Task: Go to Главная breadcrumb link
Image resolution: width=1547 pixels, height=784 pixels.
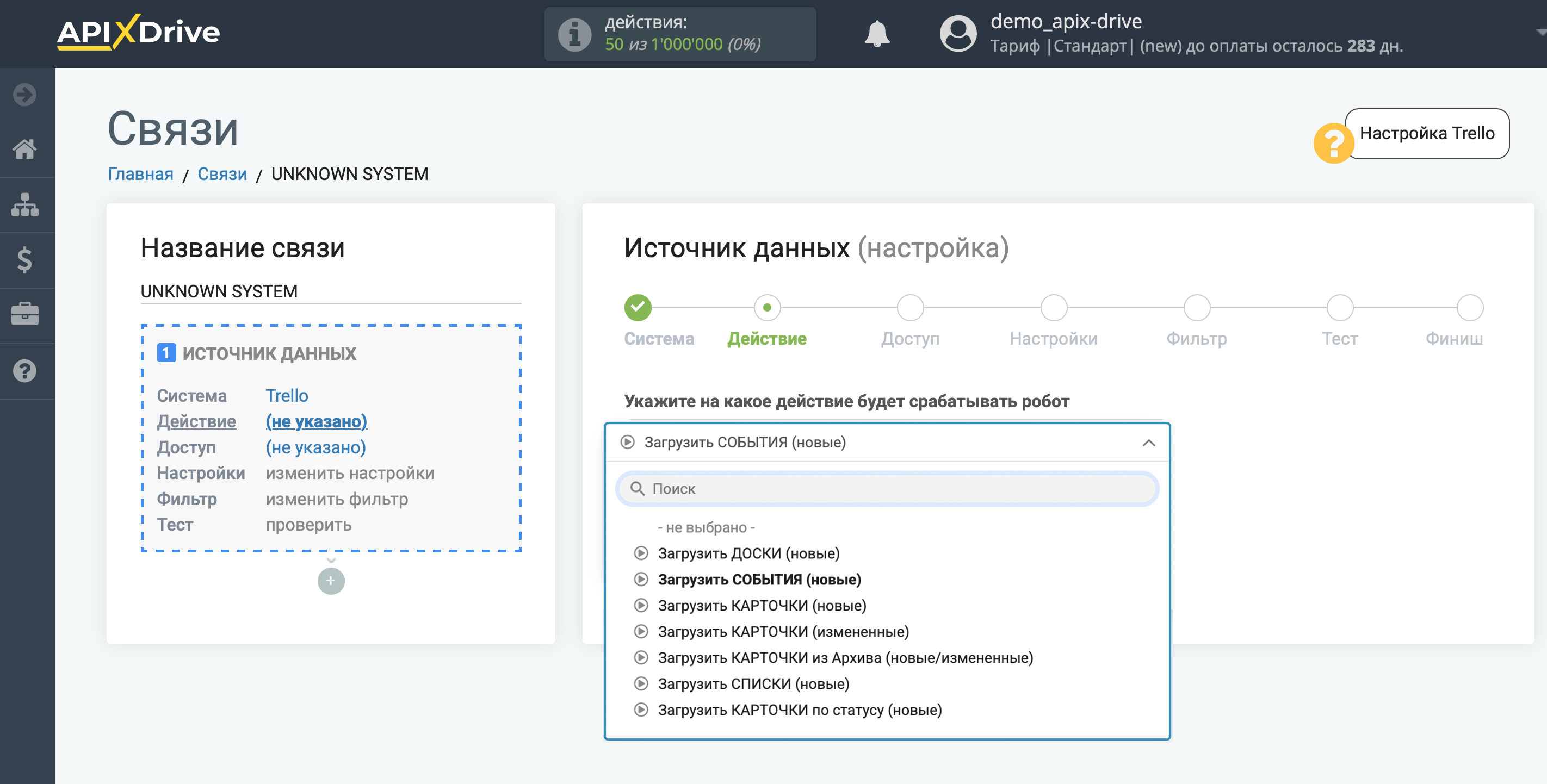Action: pyautogui.click(x=140, y=174)
